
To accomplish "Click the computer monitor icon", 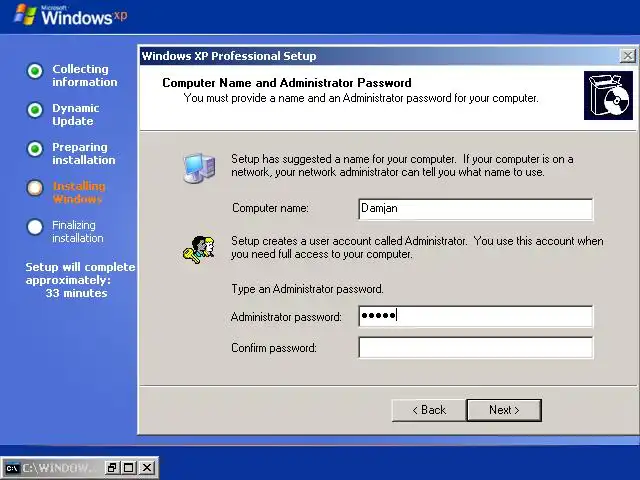I will [x=199, y=168].
